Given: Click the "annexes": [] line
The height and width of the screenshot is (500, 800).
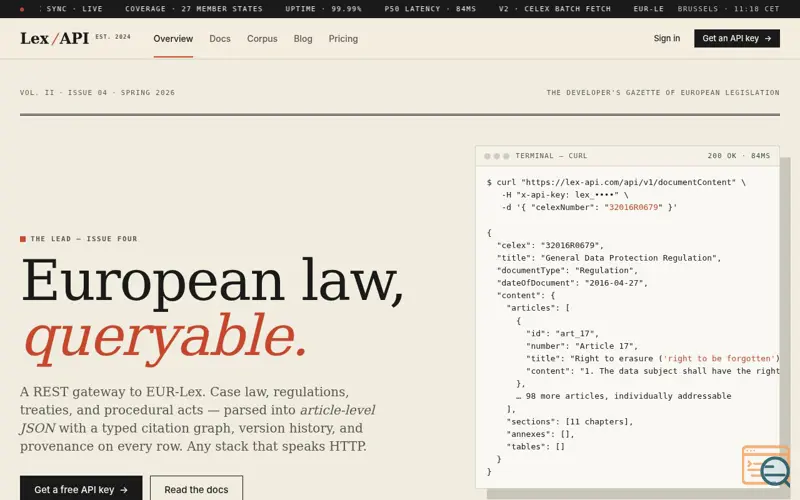Looking at the screenshot, I should pyautogui.click(x=540, y=434).
